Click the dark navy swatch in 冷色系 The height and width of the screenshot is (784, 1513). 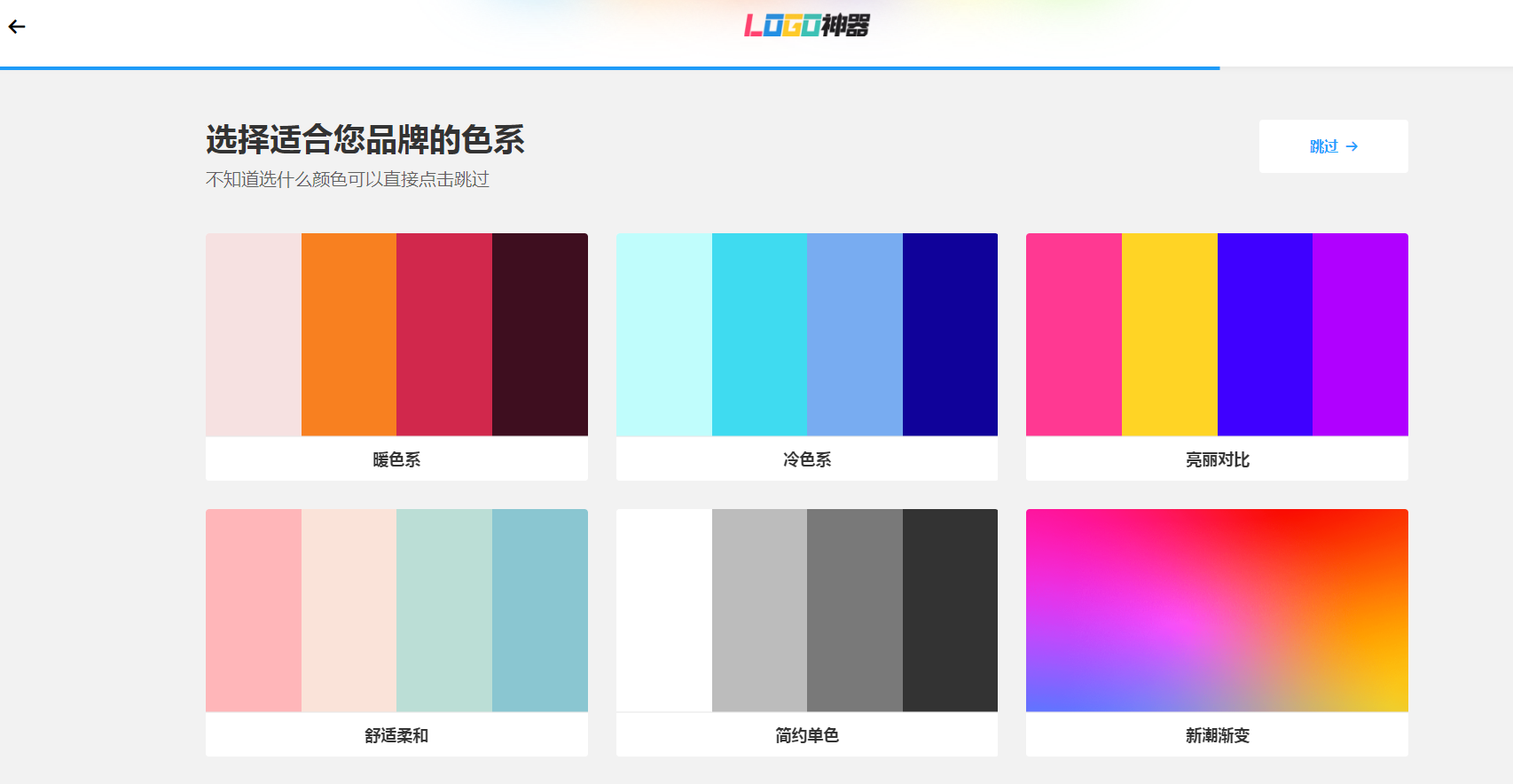[950, 334]
